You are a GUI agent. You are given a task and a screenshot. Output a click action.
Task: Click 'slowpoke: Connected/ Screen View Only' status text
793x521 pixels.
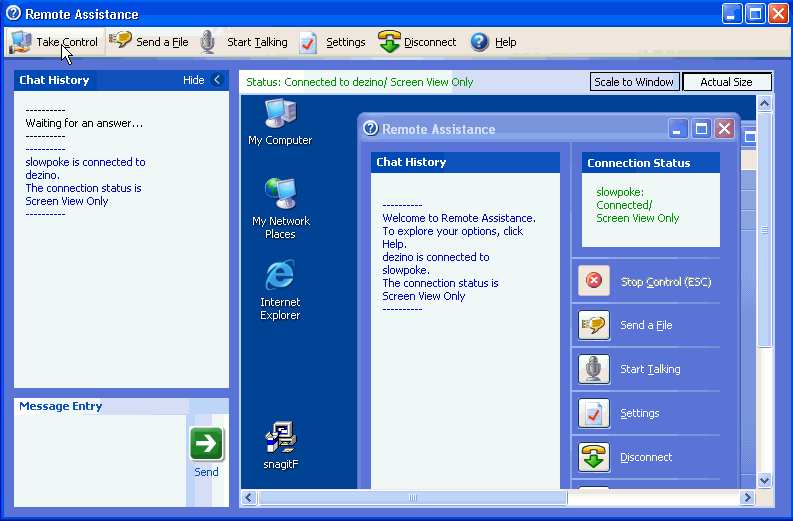pos(637,205)
